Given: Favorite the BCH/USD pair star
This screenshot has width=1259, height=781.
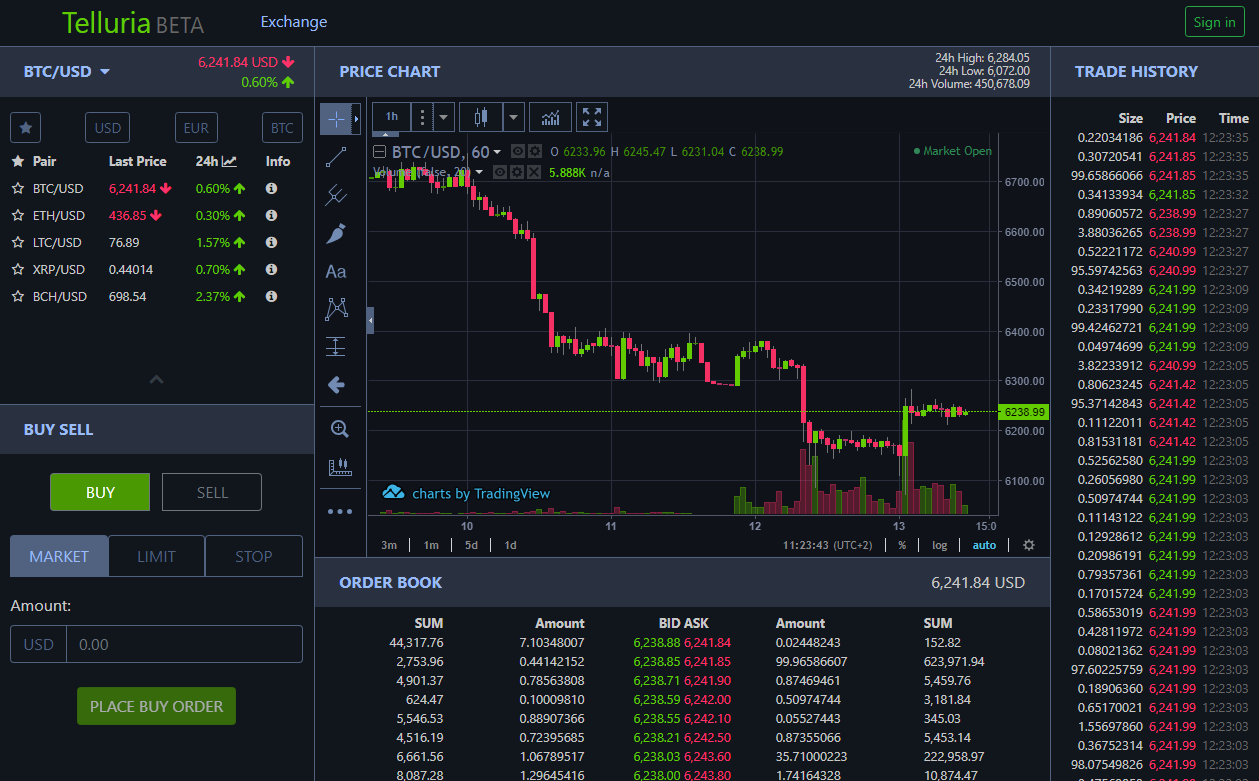Looking at the screenshot, I should [17, 296].
